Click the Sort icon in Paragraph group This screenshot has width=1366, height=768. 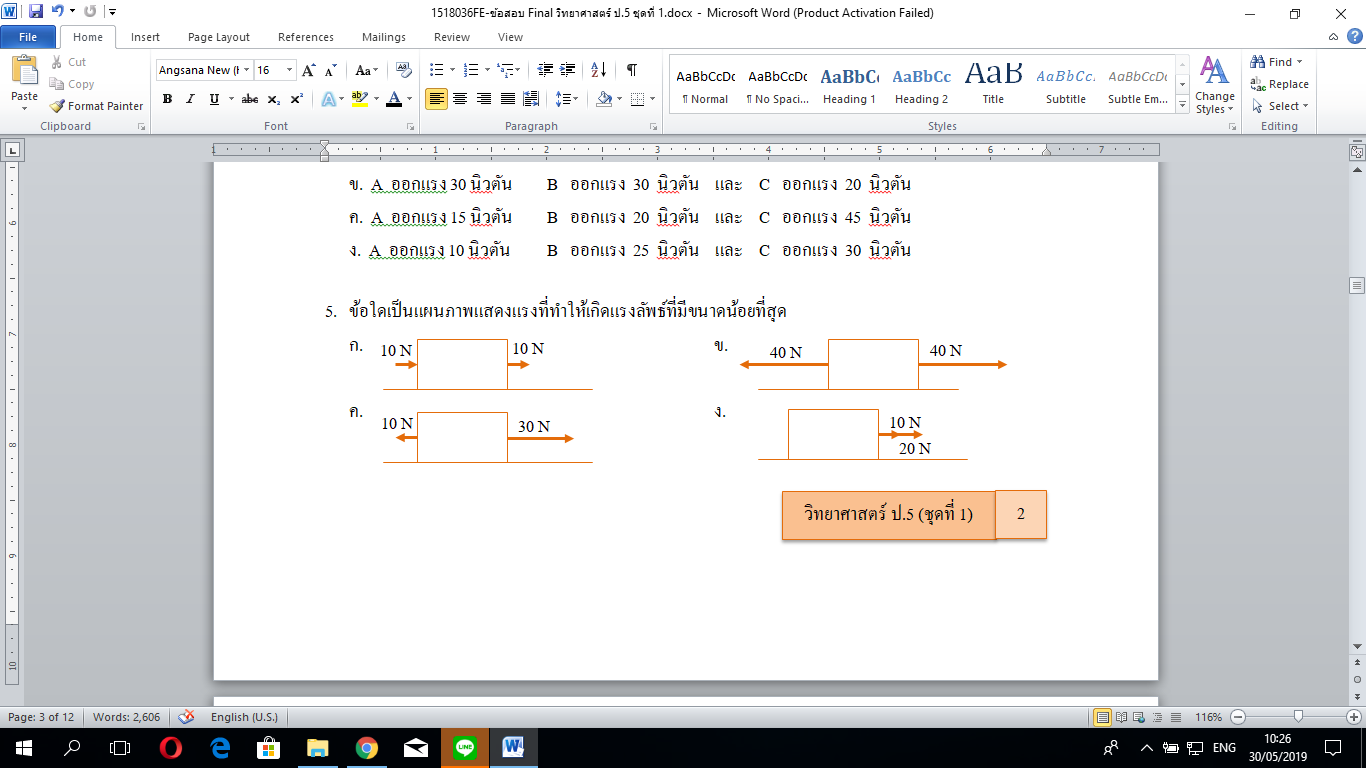[599, 70]
